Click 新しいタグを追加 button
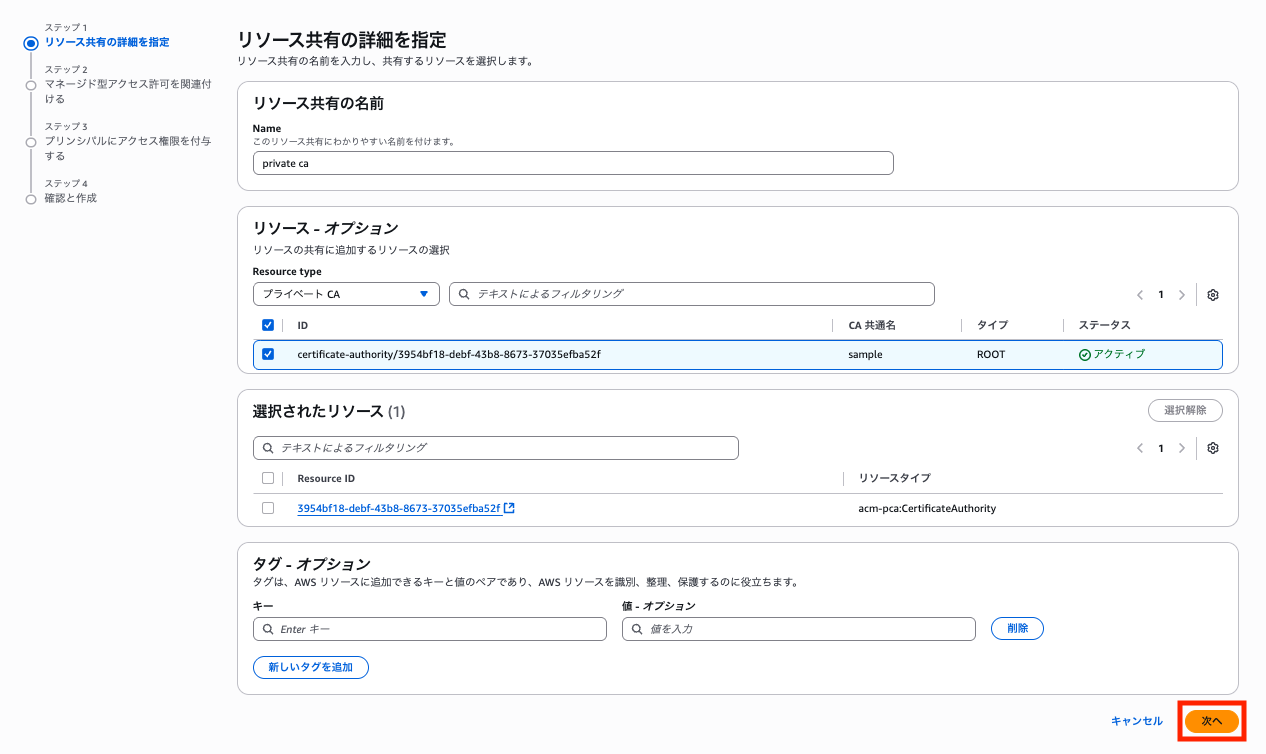This screenshot has width=1266, height=754. coord(311,667)
